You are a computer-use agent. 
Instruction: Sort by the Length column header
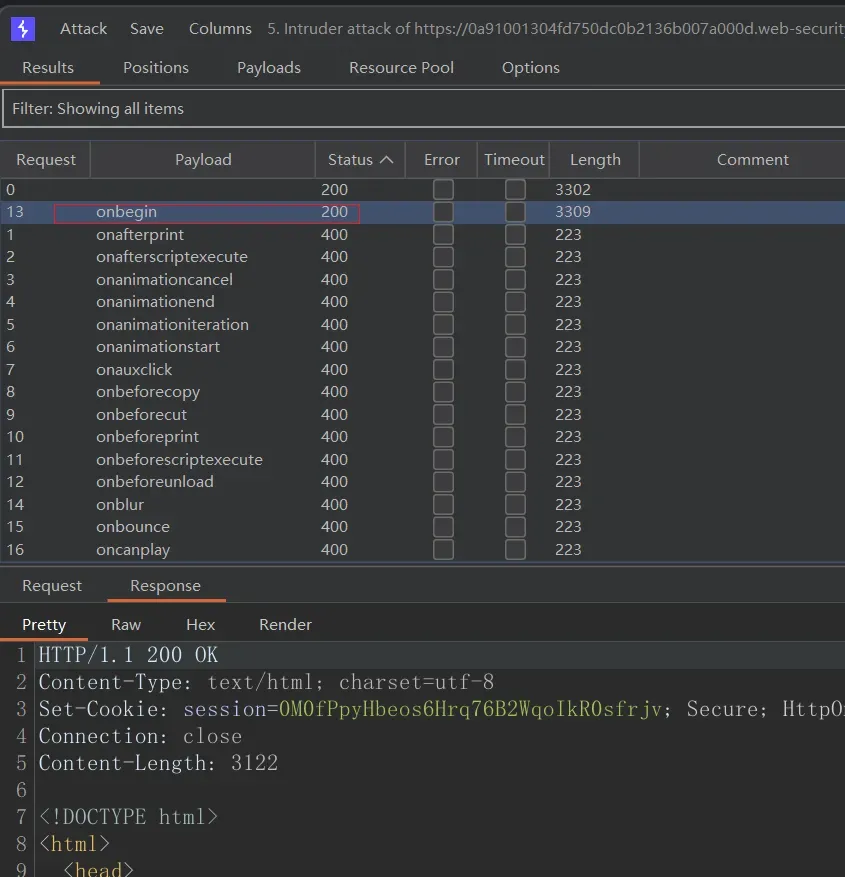595,160
